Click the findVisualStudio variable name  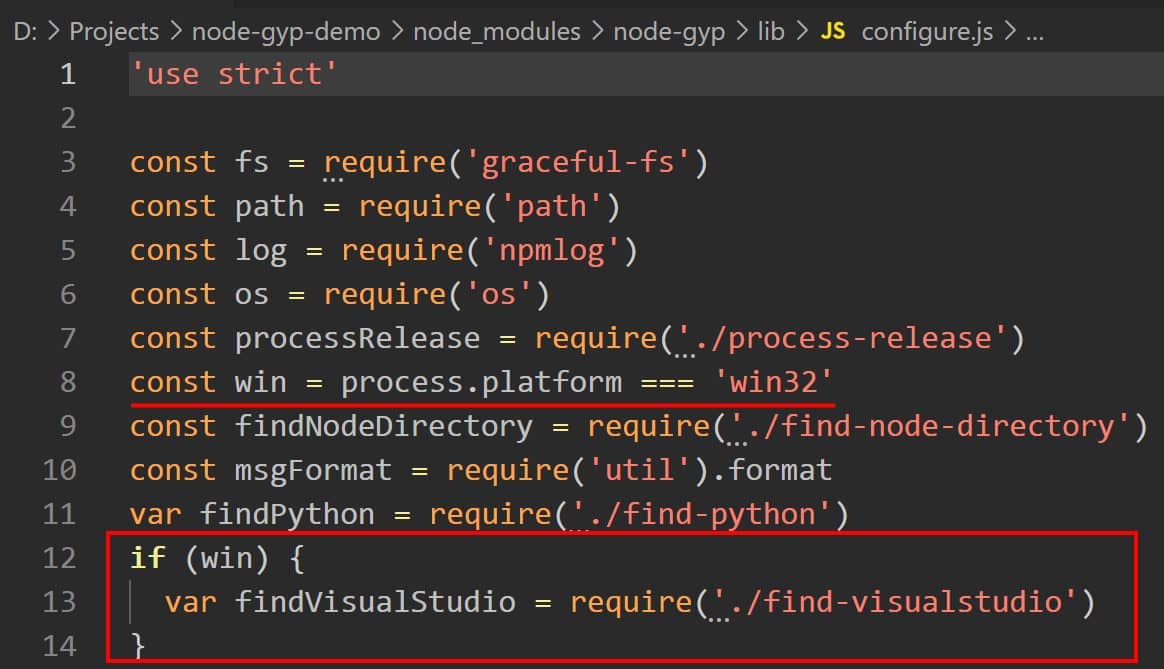375,602
